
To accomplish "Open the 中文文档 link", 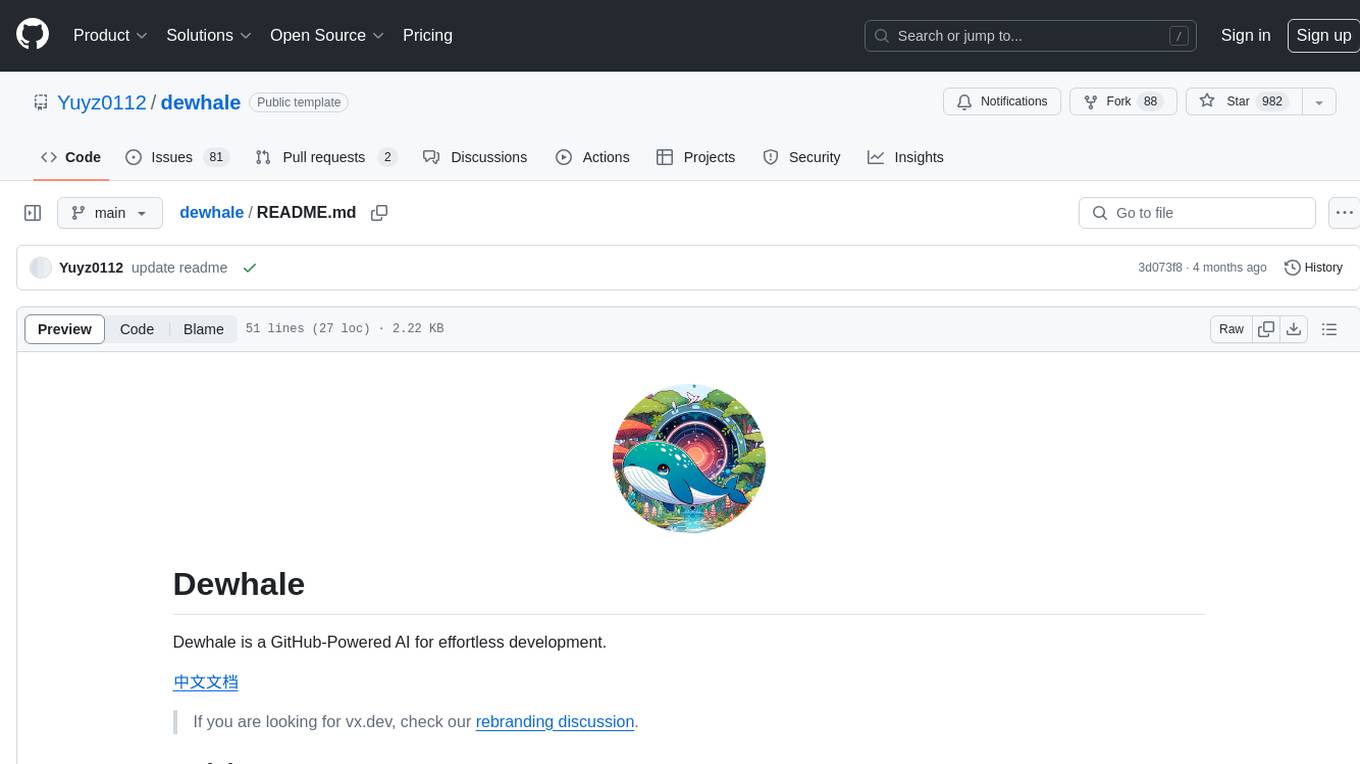I will click(205, 682).
